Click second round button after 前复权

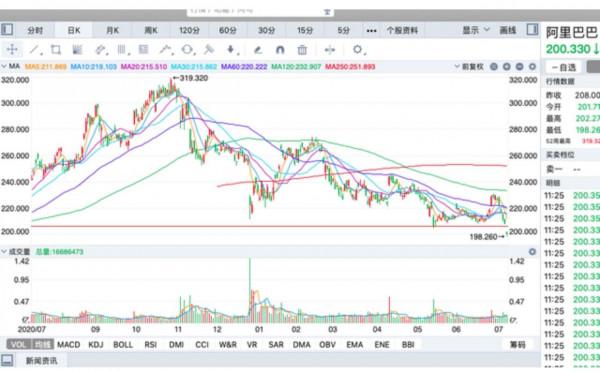point(507,67)
